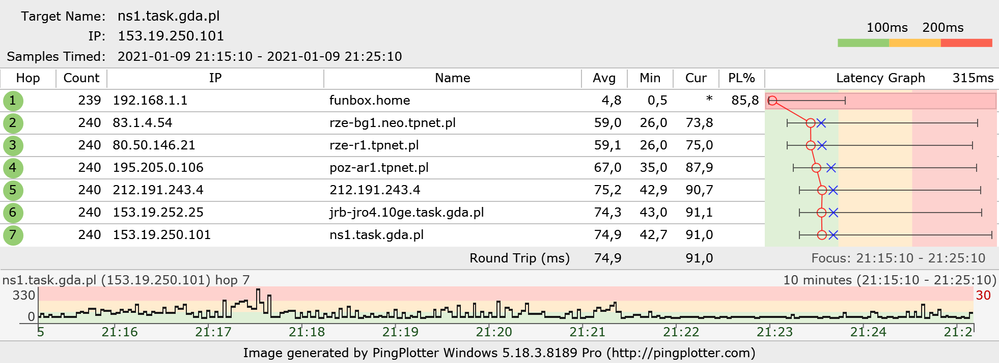Click the funbox.home name cell
Image resolution: width=999 pixels, height=363 pixels.
coord(370,101)
